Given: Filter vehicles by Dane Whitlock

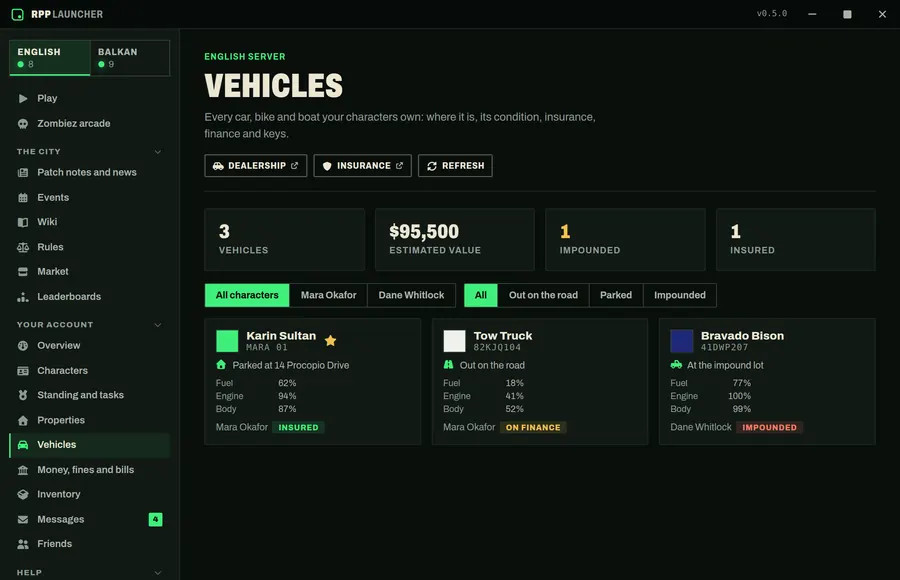Looking at the screenshot, I should (x=411, y=295).
